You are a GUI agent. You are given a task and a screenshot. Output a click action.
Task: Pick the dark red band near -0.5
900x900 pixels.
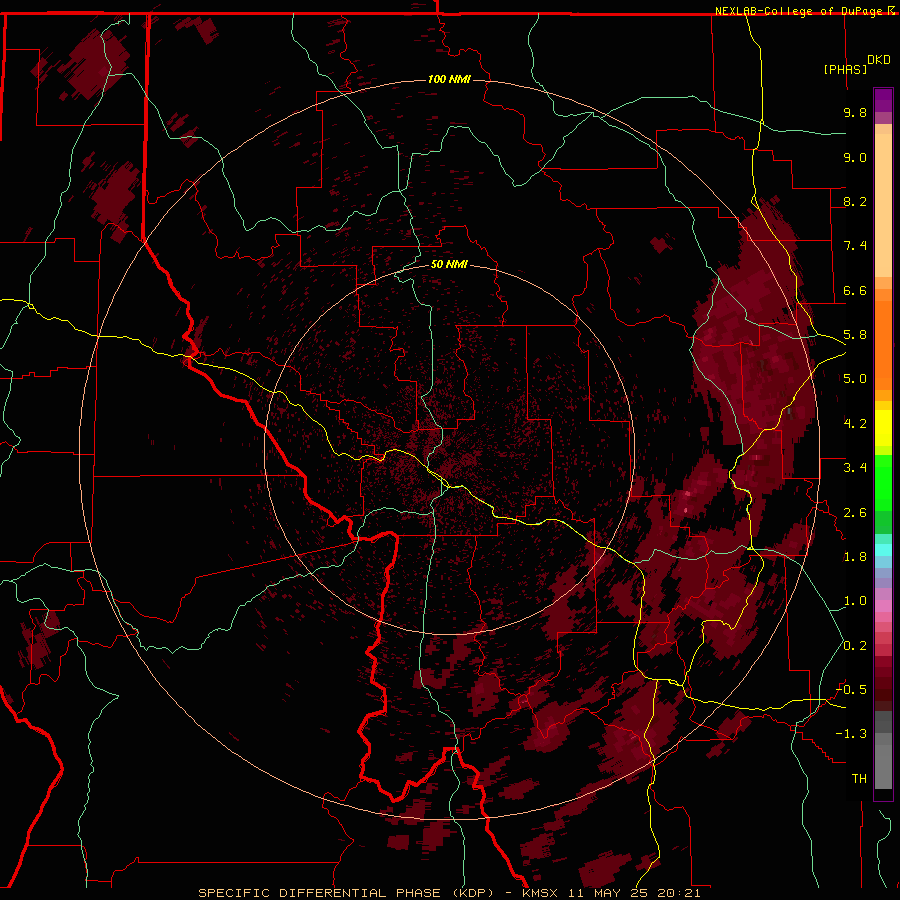pyautogui.click(x=883, y=690)
